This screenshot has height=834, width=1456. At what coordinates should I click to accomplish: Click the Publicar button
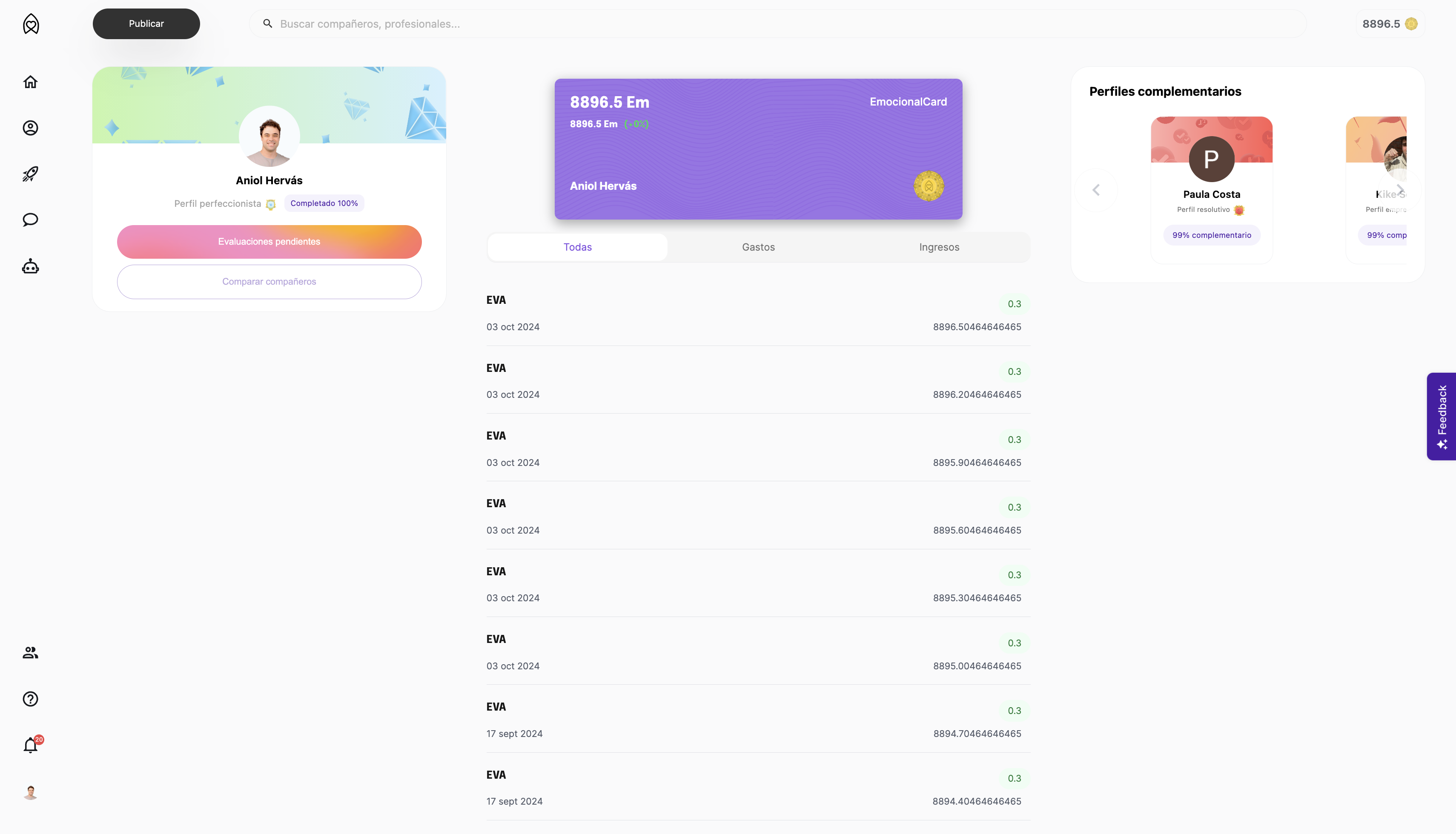(x=146, y=23)
